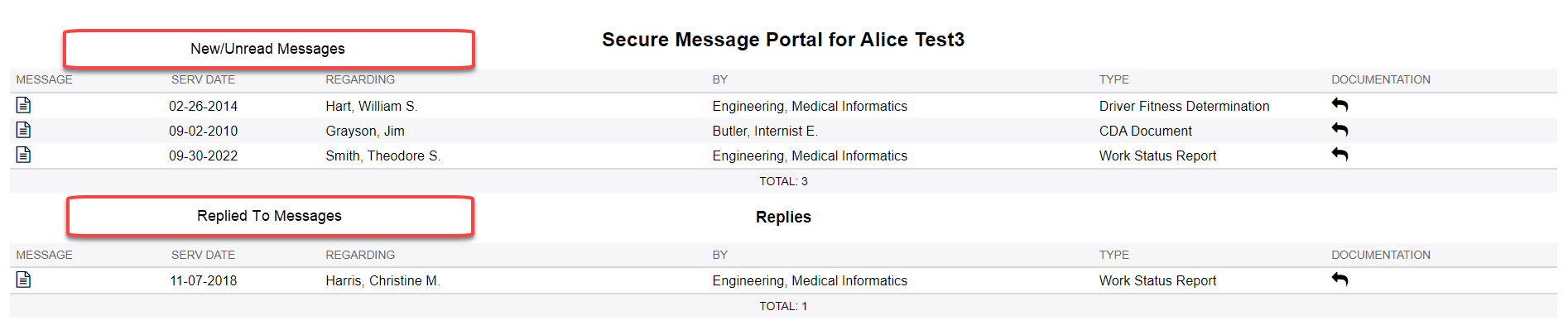The height and width of the screenshot is (330, 1568).
Task: Open the message document for Hart, William S.
Action: tap(23, 105)
